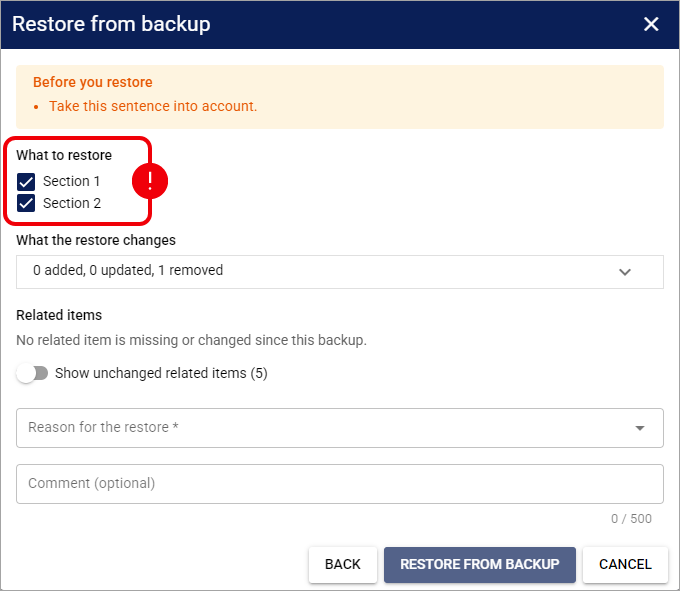Open the Reason for the restore dropdown
The width and height of the screenshot is (680, 591).
tap(340, 428)
